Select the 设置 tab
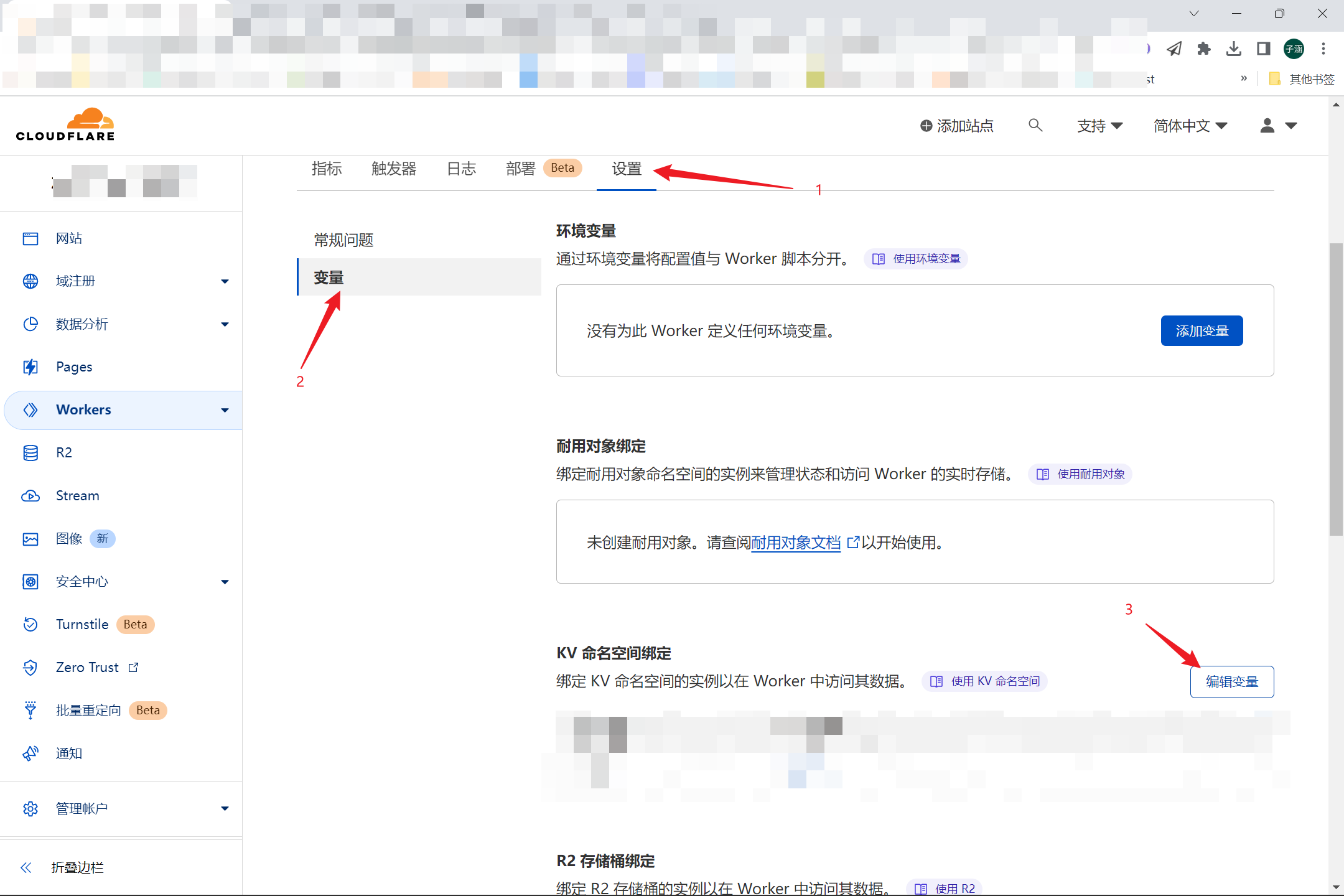 pyautogui.click(x=627, y=169)
